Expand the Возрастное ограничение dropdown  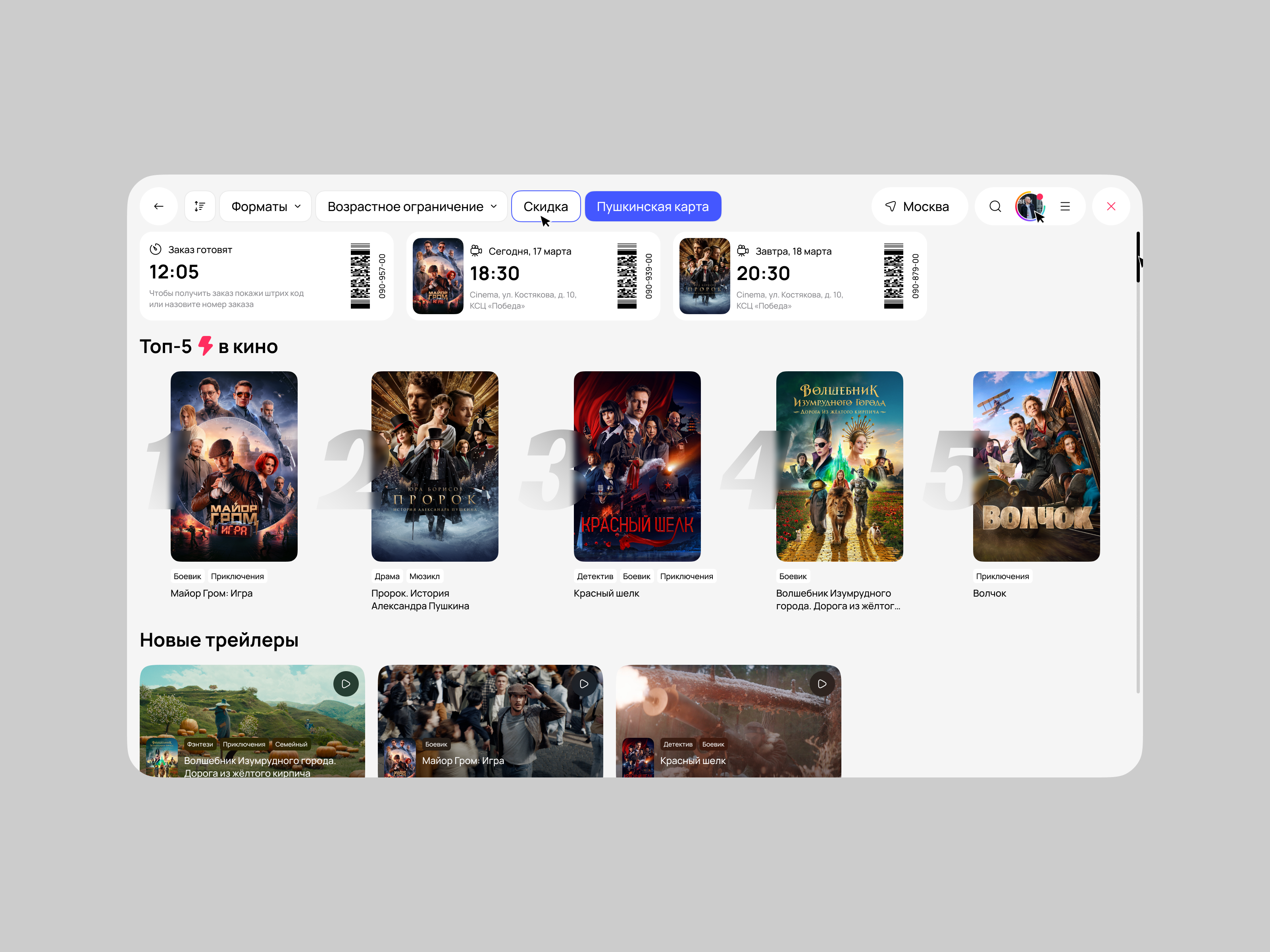click(411, 207)
